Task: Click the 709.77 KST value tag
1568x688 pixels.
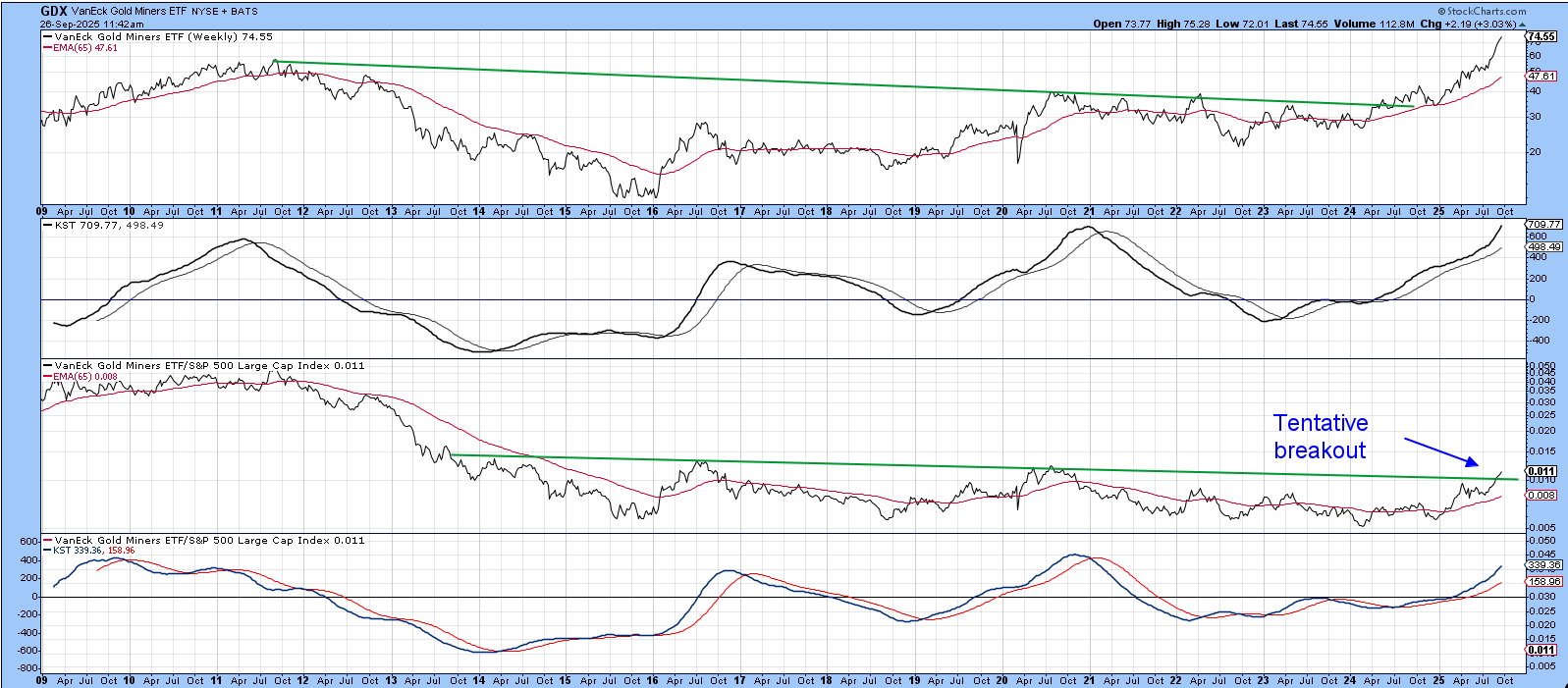Action: [1543, 225]
